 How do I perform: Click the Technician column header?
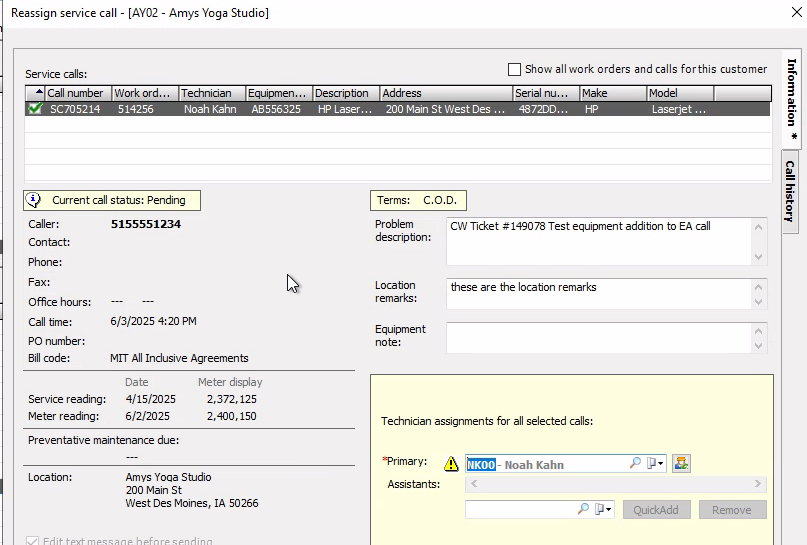tap(212, 93)
